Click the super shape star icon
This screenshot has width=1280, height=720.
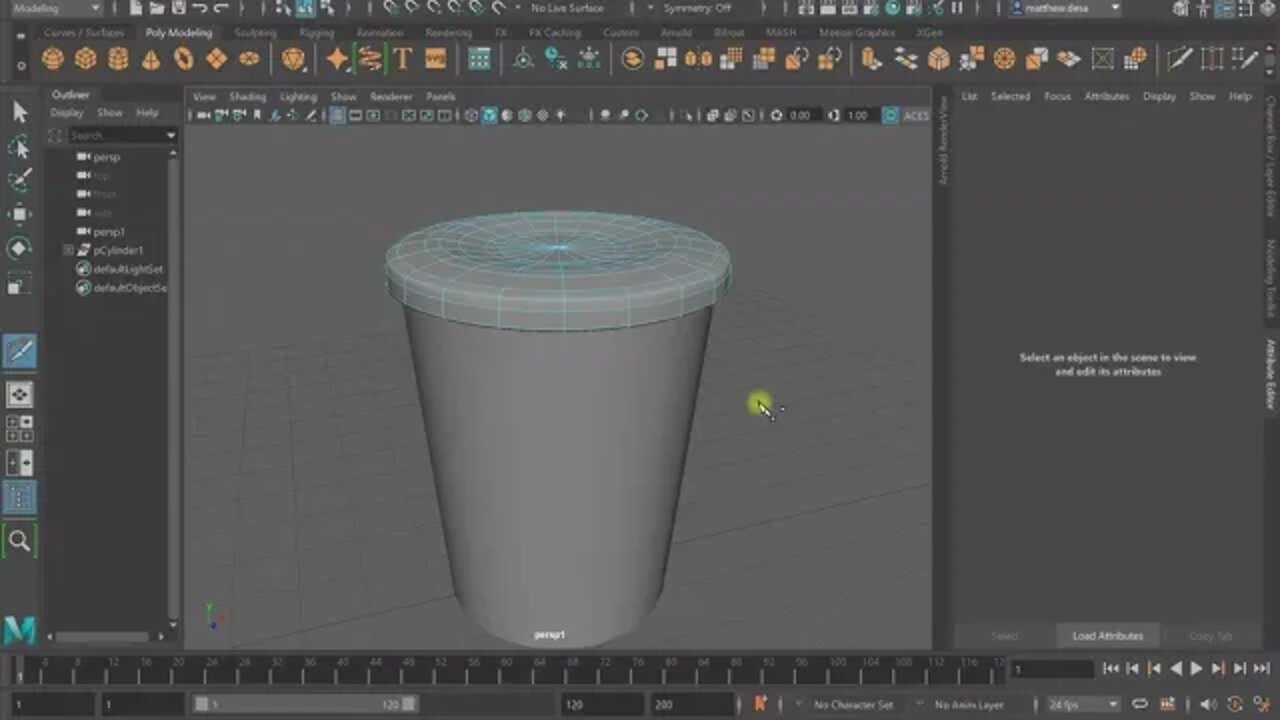coord(338,59)
